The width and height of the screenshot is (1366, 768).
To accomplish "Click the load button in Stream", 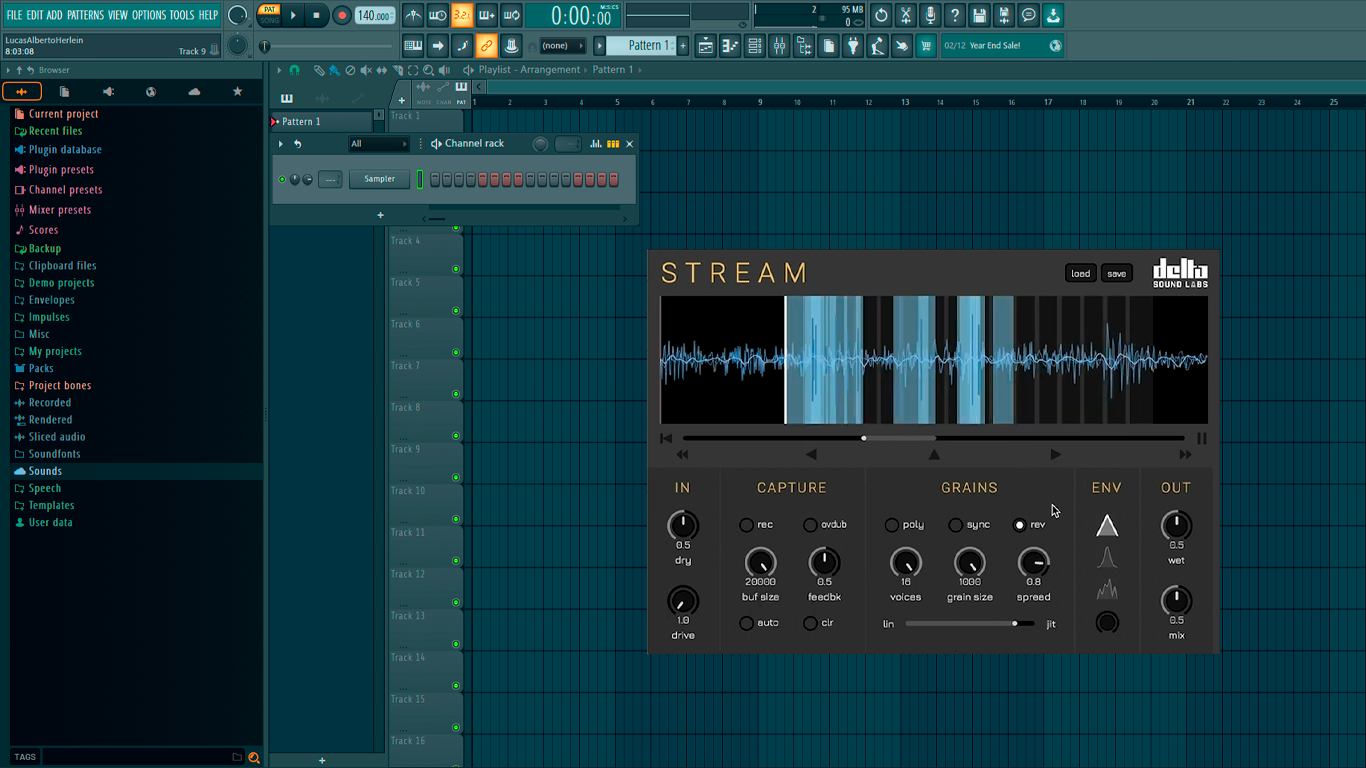I will coord(1080,274).
